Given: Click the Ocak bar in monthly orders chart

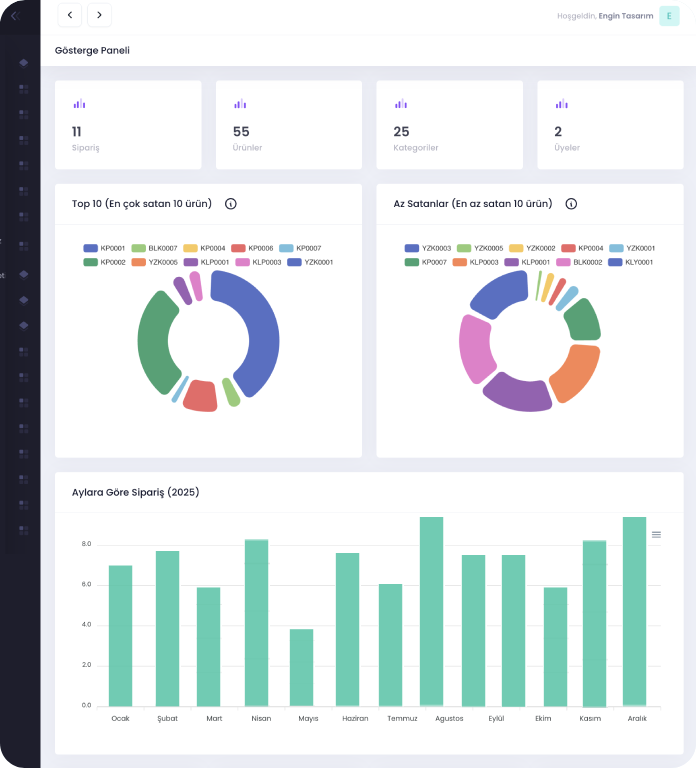Looking at the screenshot, I should pos(120,636).
